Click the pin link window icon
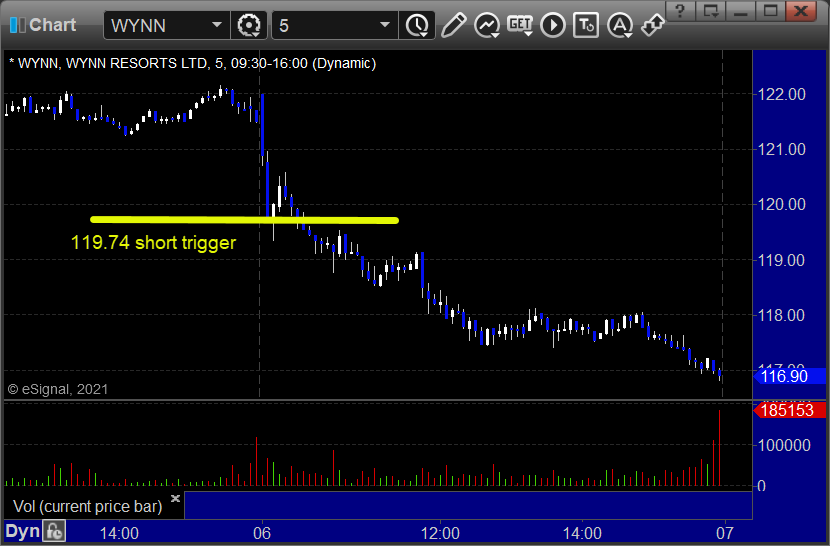Screen dimensions: 830x546 tap(652, 25)
